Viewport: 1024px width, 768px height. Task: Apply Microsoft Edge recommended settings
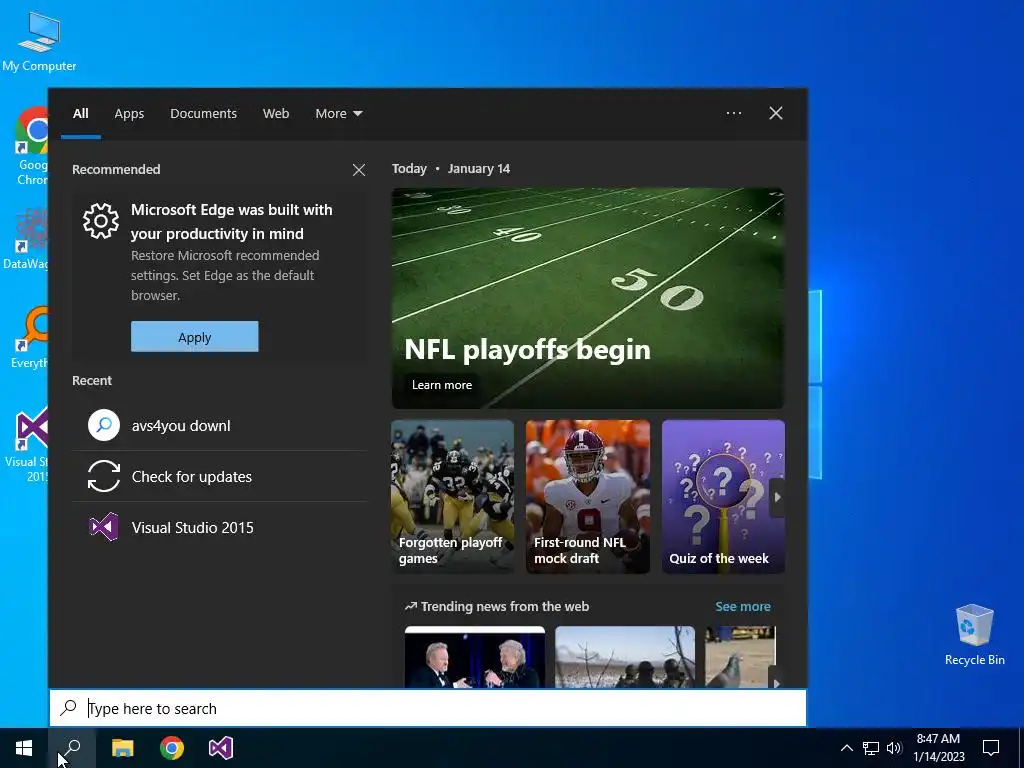pos(195,336)
